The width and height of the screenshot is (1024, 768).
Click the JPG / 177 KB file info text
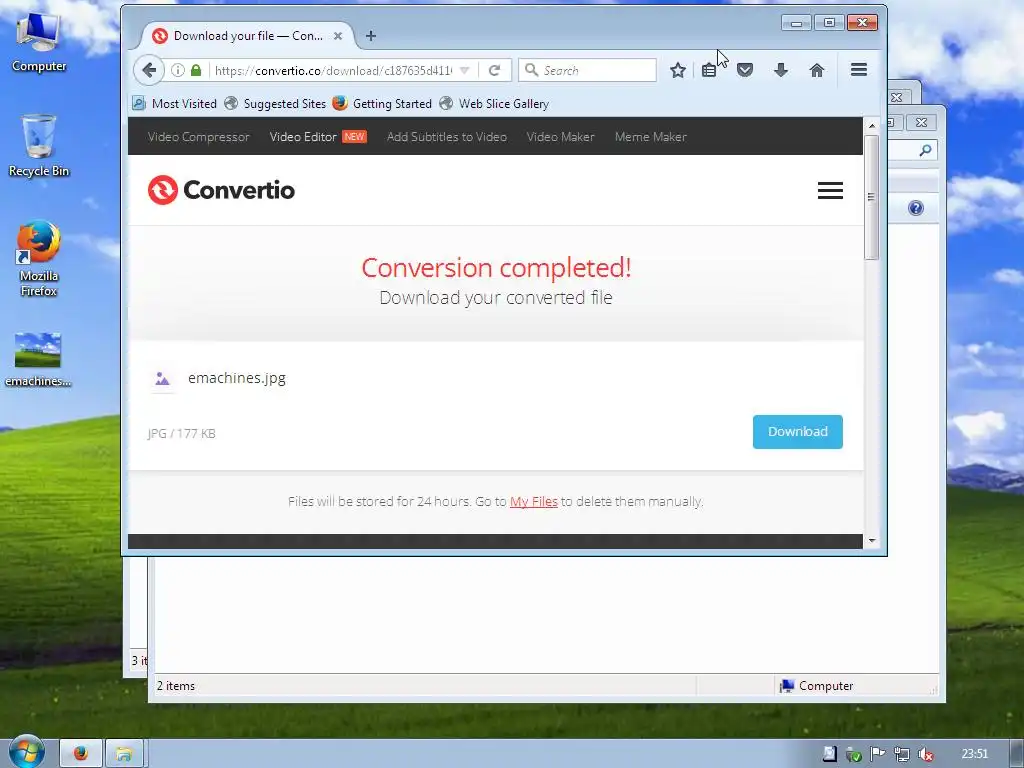181,434
